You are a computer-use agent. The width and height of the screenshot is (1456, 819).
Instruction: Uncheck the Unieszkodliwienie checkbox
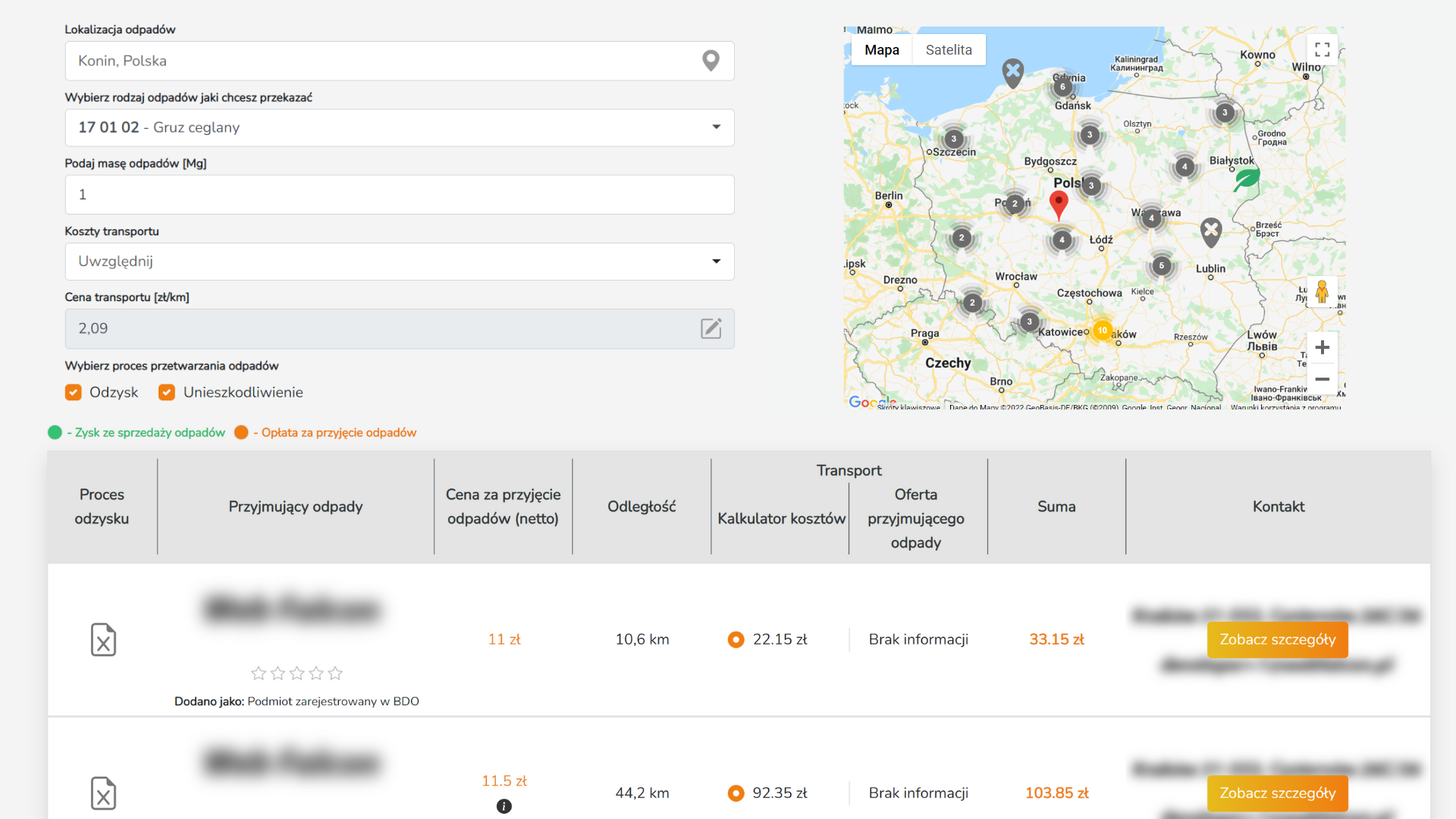coord(167,392)
